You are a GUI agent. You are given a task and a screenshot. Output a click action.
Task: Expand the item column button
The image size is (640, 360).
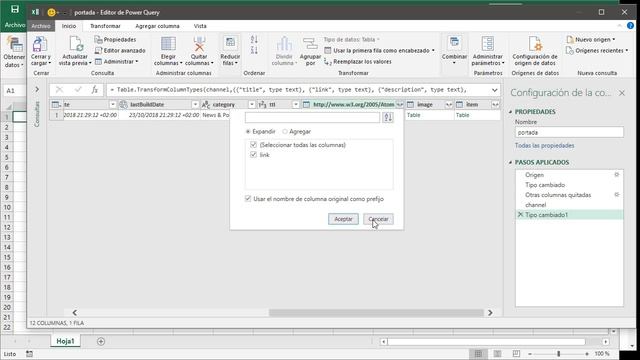pyautogui.click(x=495, y=105)
